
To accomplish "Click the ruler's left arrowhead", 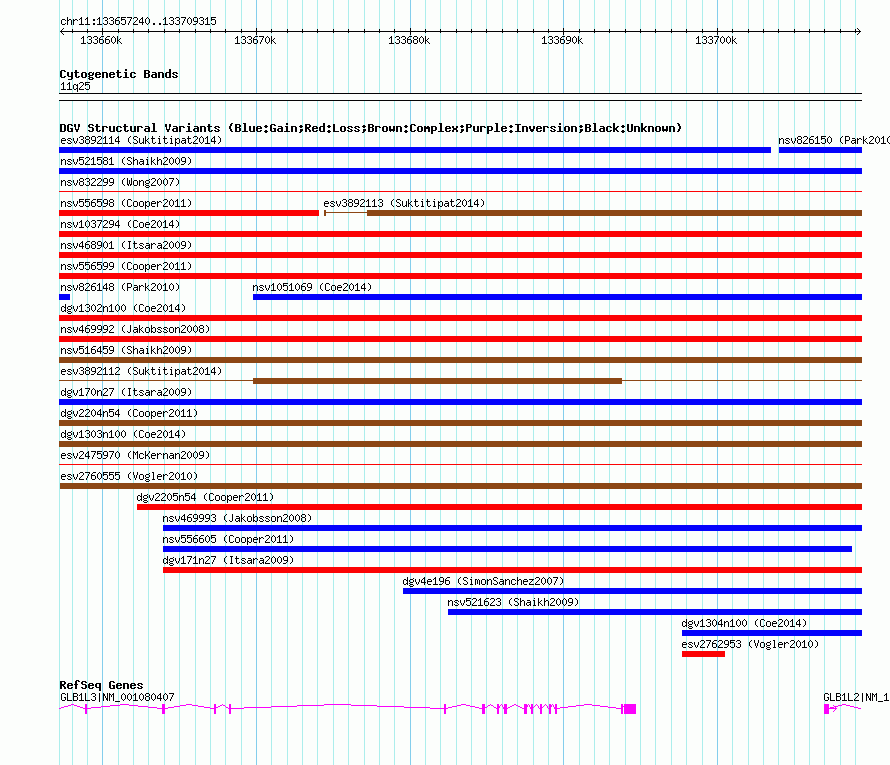I will click(62, 31).
